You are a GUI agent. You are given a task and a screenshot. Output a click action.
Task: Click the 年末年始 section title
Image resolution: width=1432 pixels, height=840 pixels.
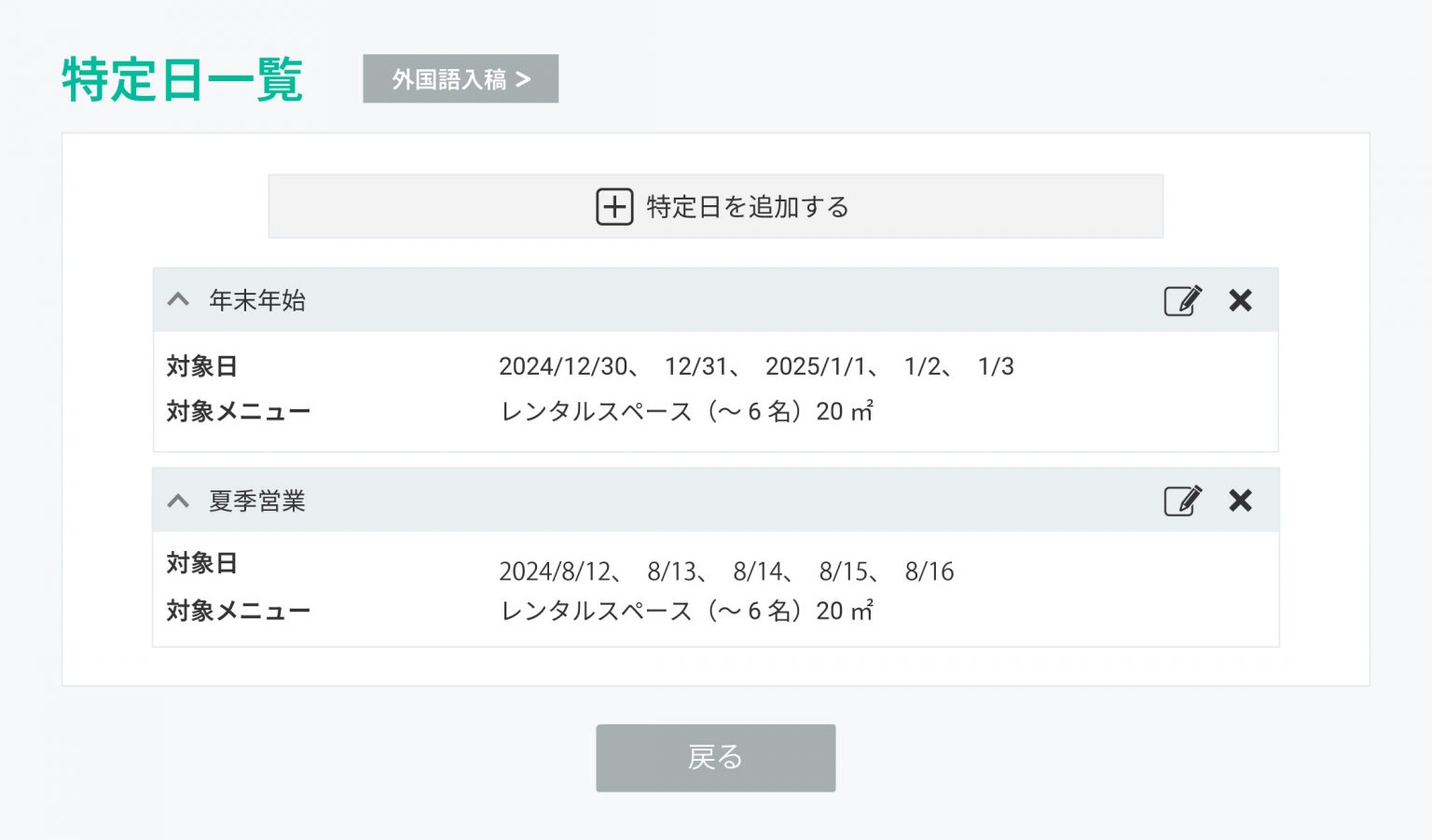click(257, 300)
